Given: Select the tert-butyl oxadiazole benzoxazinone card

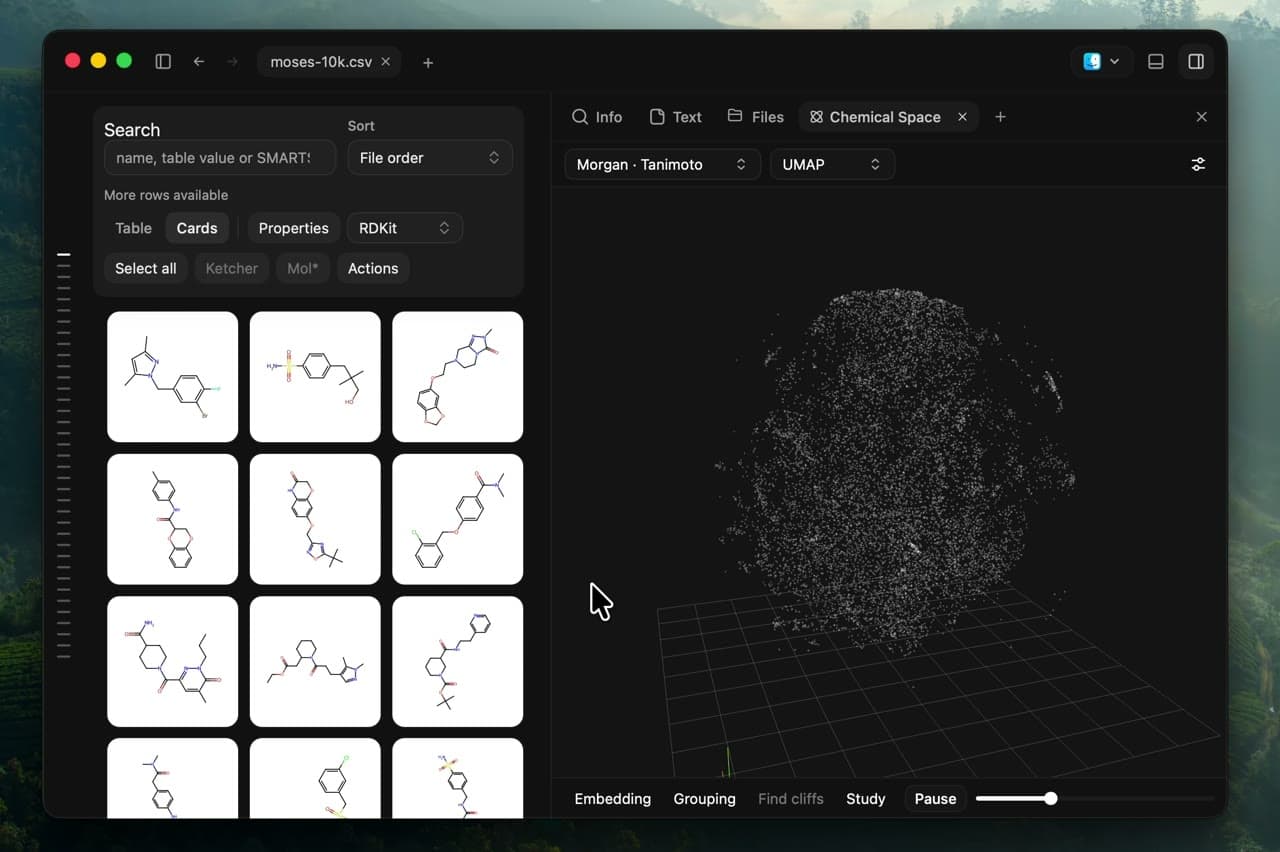Looking at the screenshot, I should click(x=315, y=519).
